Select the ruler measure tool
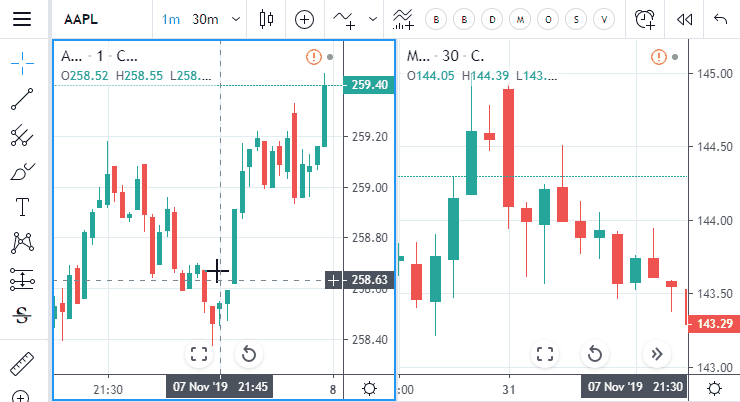Image resolution: width=740 pixels, height=402 pixels. 22,364
